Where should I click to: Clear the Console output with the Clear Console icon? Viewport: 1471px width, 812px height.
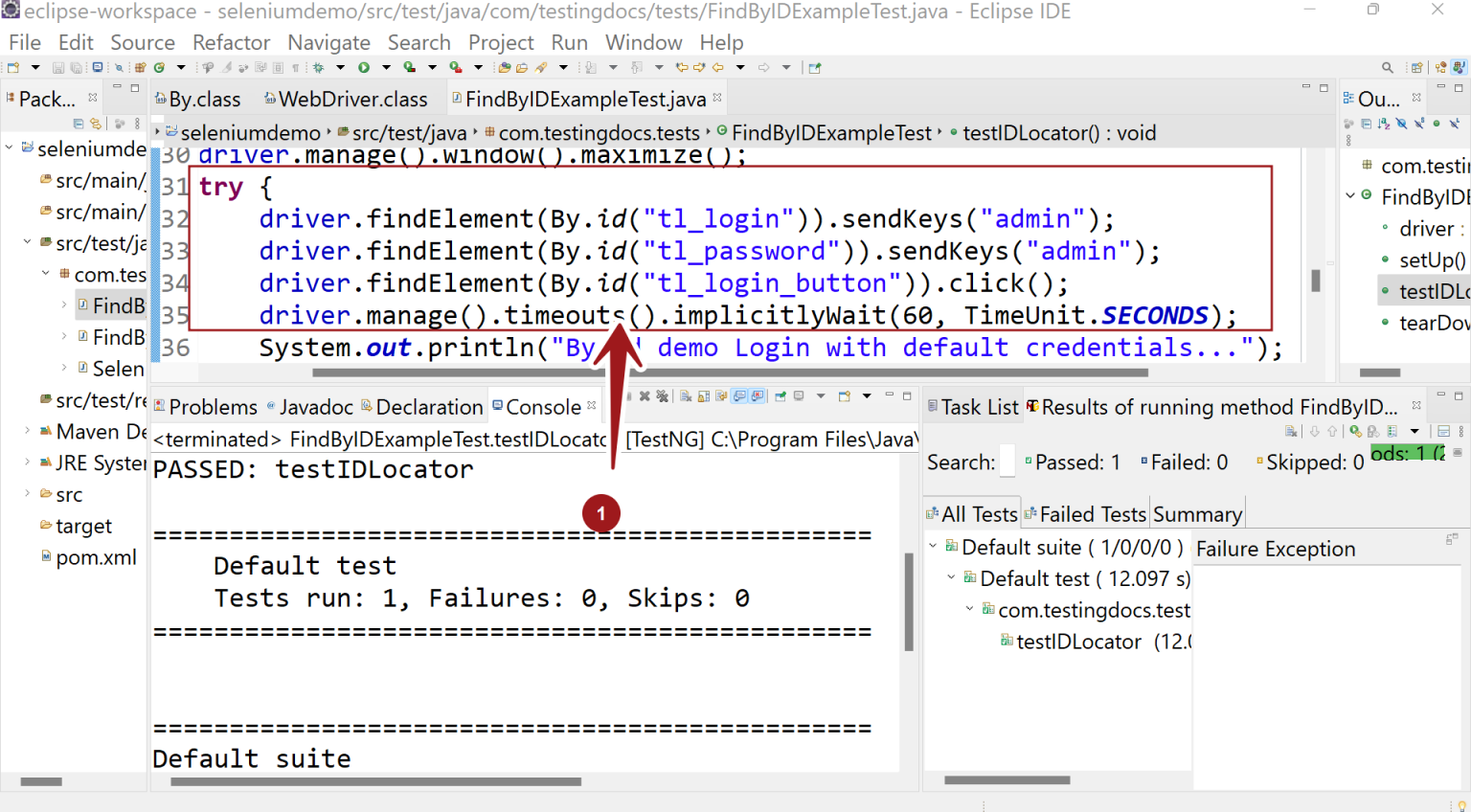coord(686,395)
